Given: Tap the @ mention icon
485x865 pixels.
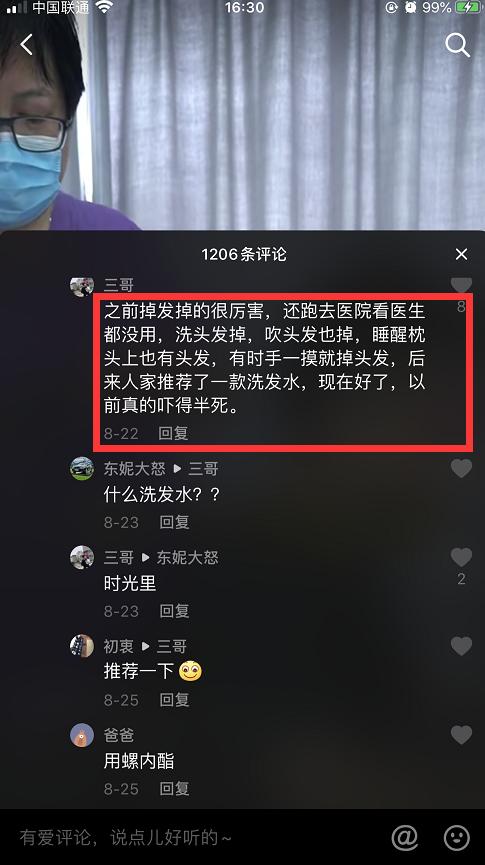Looking at the screenshot, I should pyautogui.click(x=404, y=839).
